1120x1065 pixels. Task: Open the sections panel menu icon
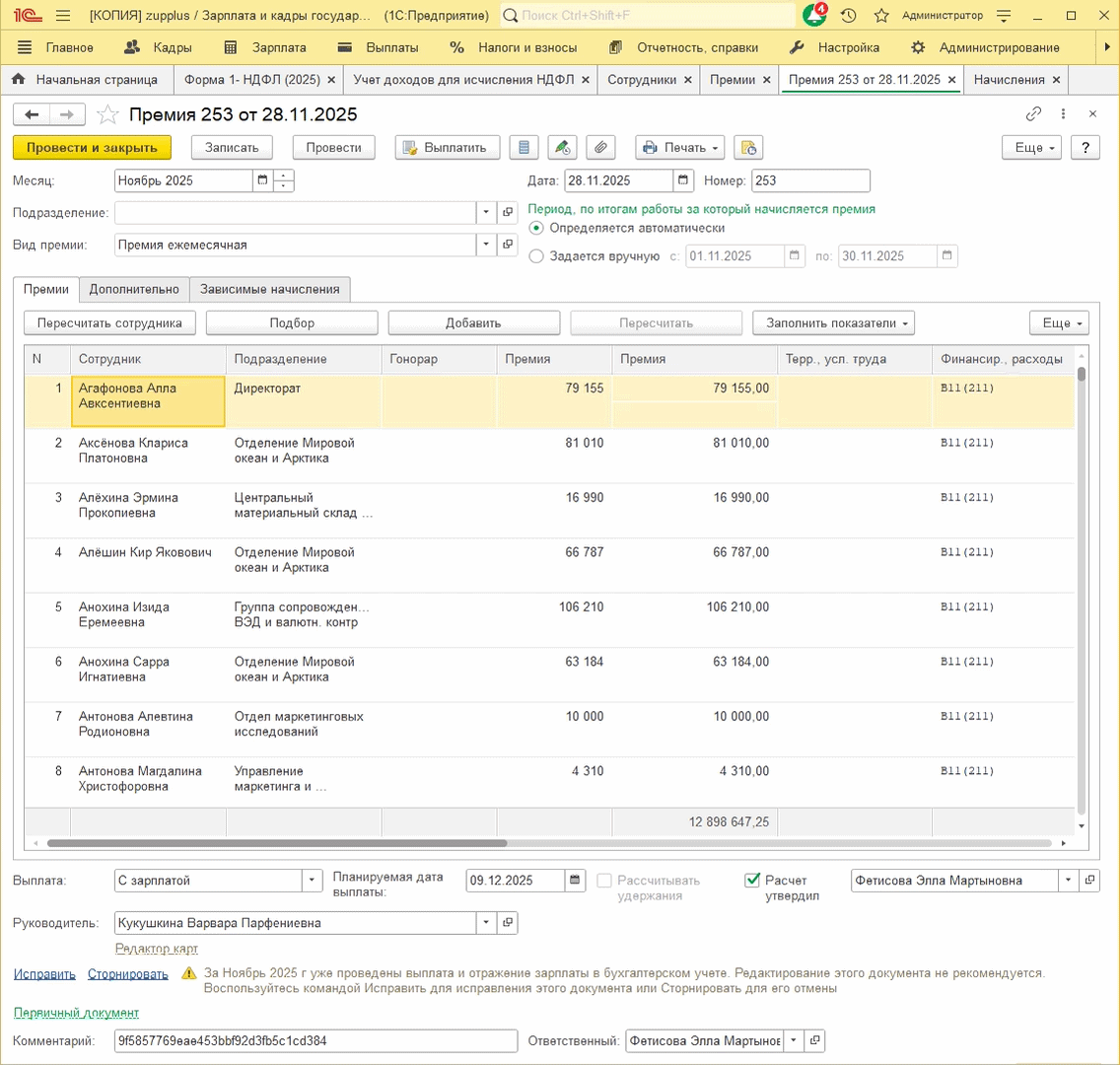coord(25,47)
